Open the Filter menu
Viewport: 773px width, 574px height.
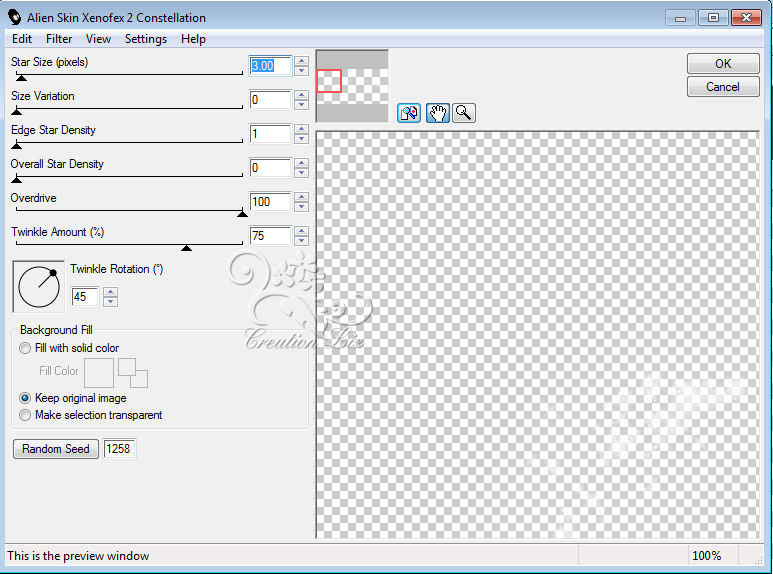tap(59, 39)
